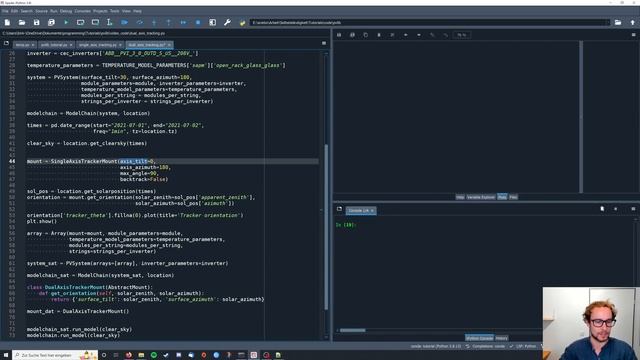Open the Edit menu
The height and width of the screenshot is (360, 640).
[x=14, y=11]
